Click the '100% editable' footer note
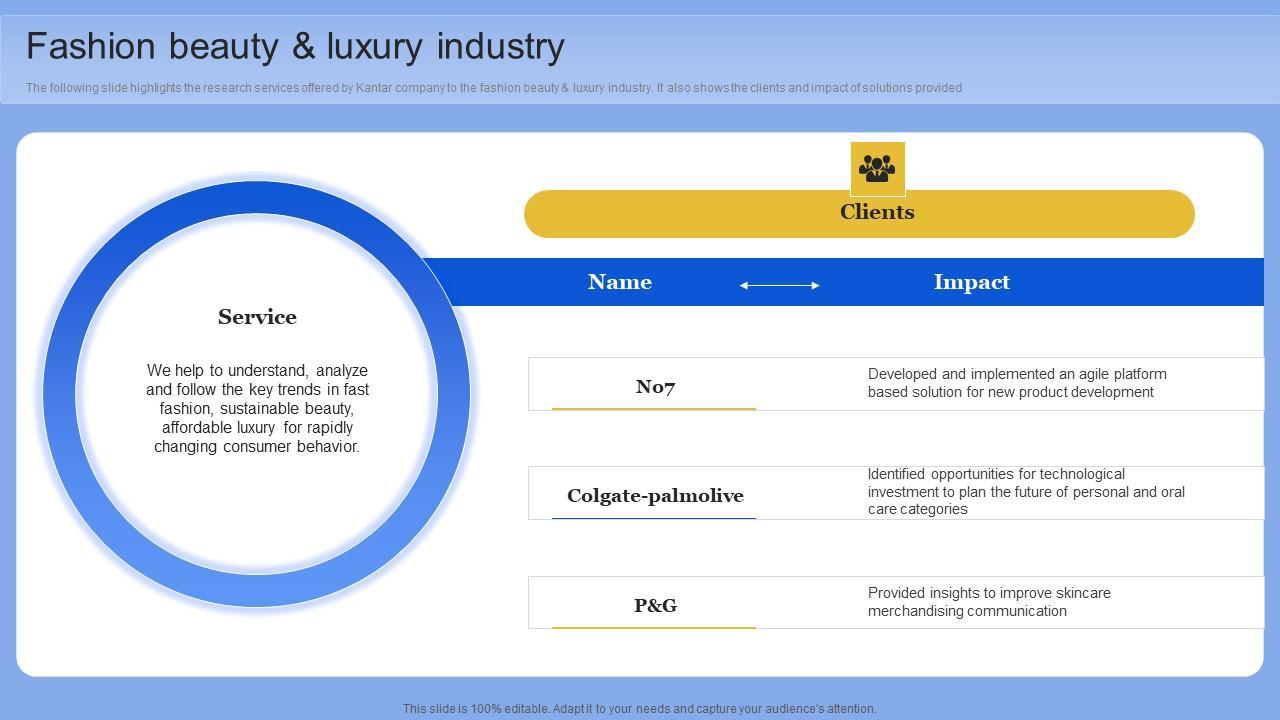The image size is (1280, 720). pyautogui.click(x=640, y=709)
